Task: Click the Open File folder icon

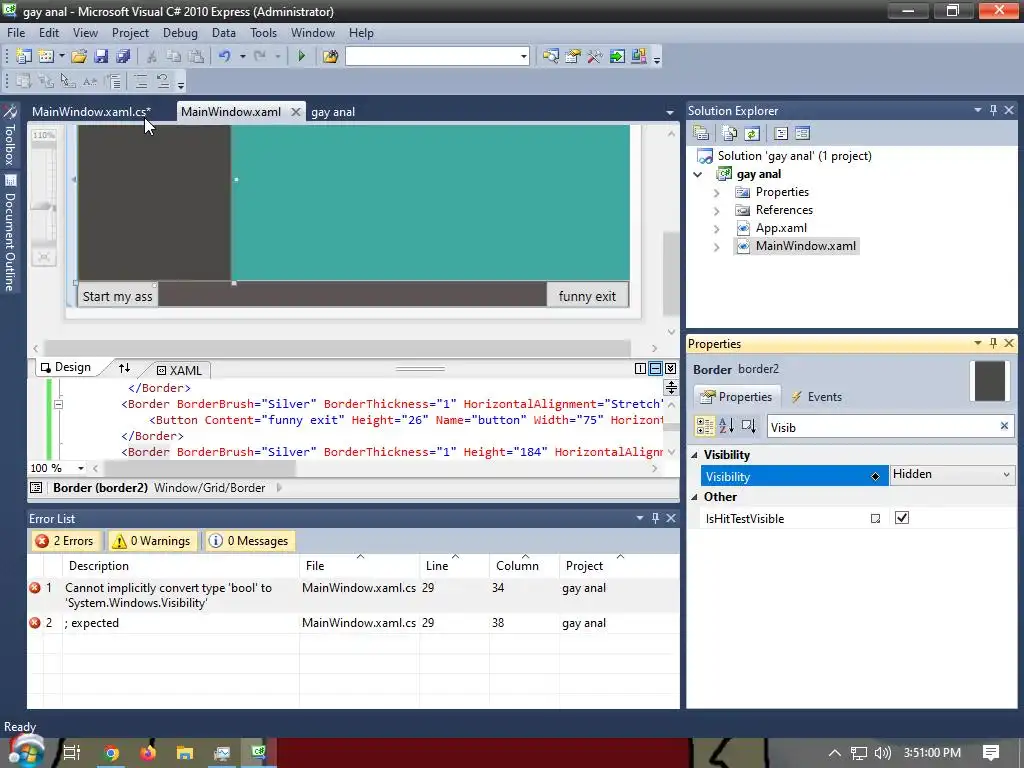Action: (x=79, y=56)
